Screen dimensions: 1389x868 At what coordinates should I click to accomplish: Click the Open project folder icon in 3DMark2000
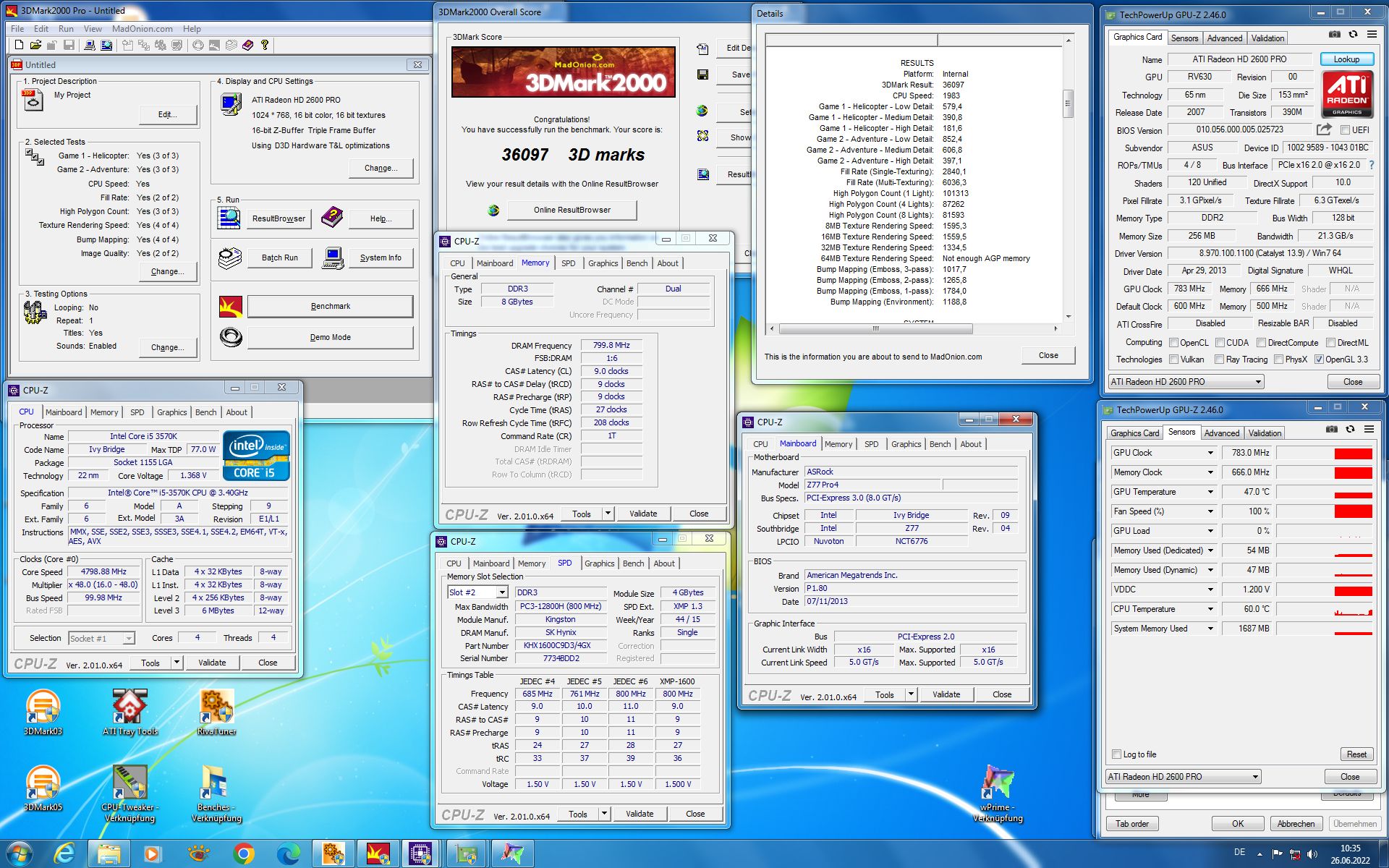pyautogui.click(x=35, y=45)
